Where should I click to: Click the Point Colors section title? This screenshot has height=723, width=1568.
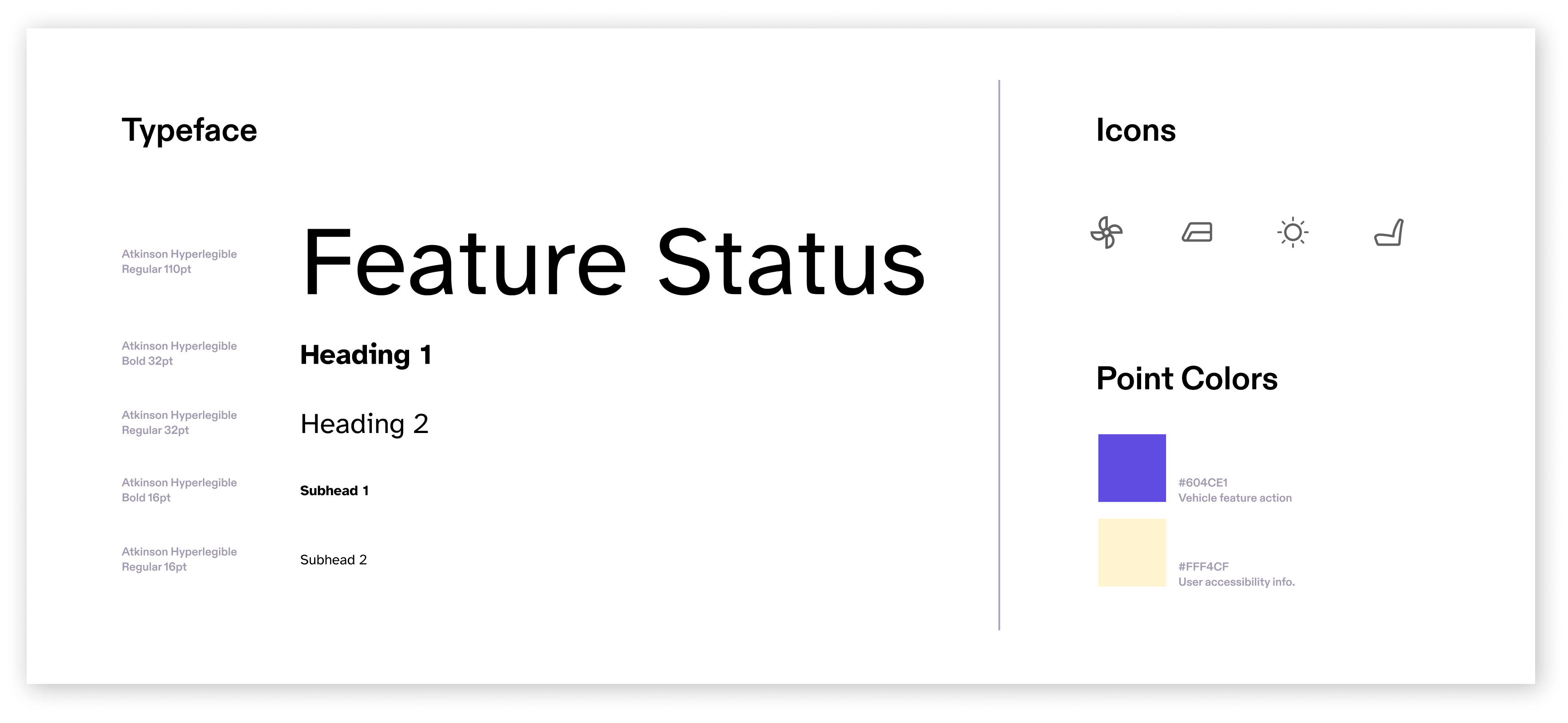point(1186,378)
